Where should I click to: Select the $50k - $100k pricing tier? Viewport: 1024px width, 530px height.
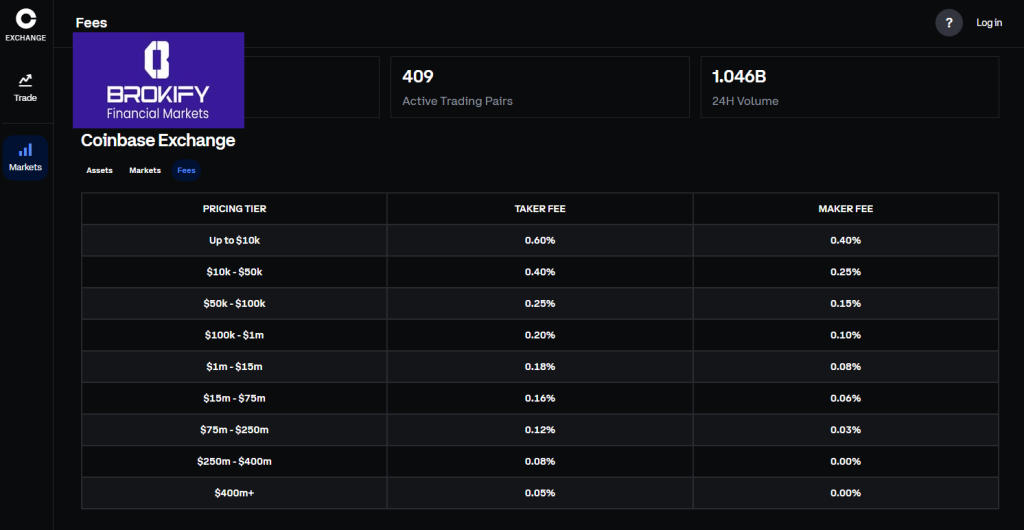click(234, 303)
